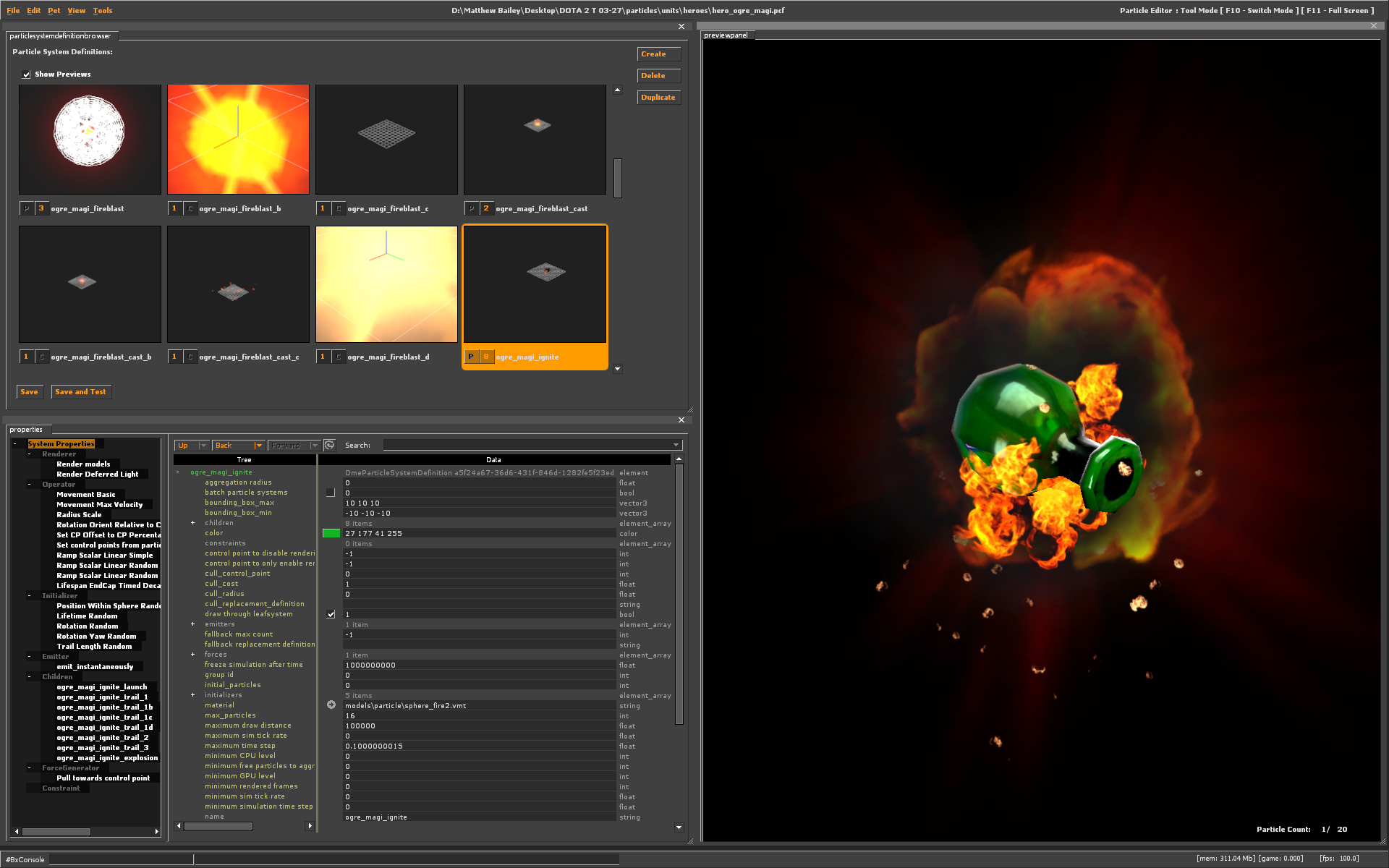Open the Tools menu
The height and width of the screenshot is (868, 1389).
103,11
